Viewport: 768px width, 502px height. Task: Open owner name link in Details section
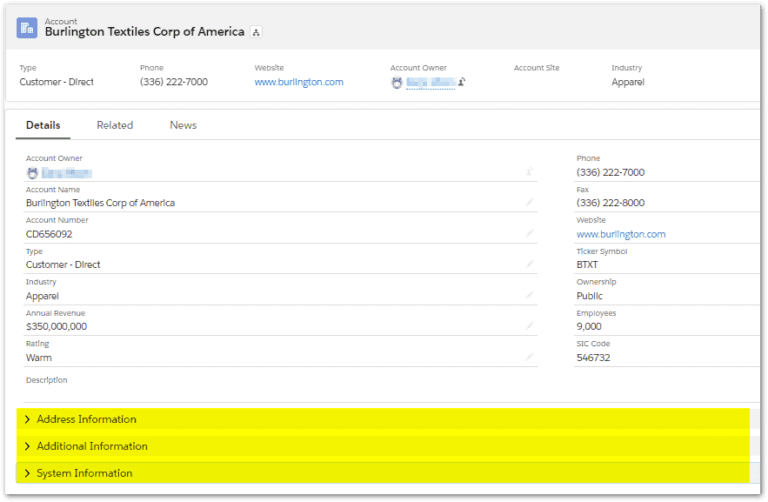67,173
